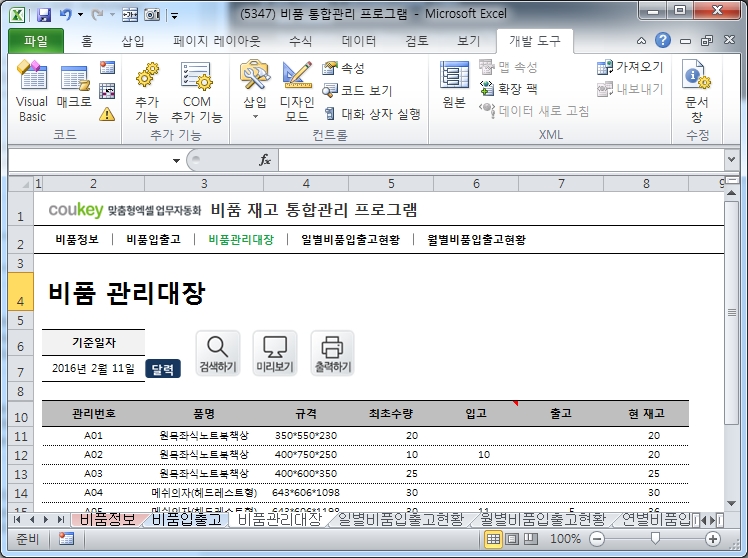Select the 일별비품입출고현황 sheet tab

(x=400, y=519)
